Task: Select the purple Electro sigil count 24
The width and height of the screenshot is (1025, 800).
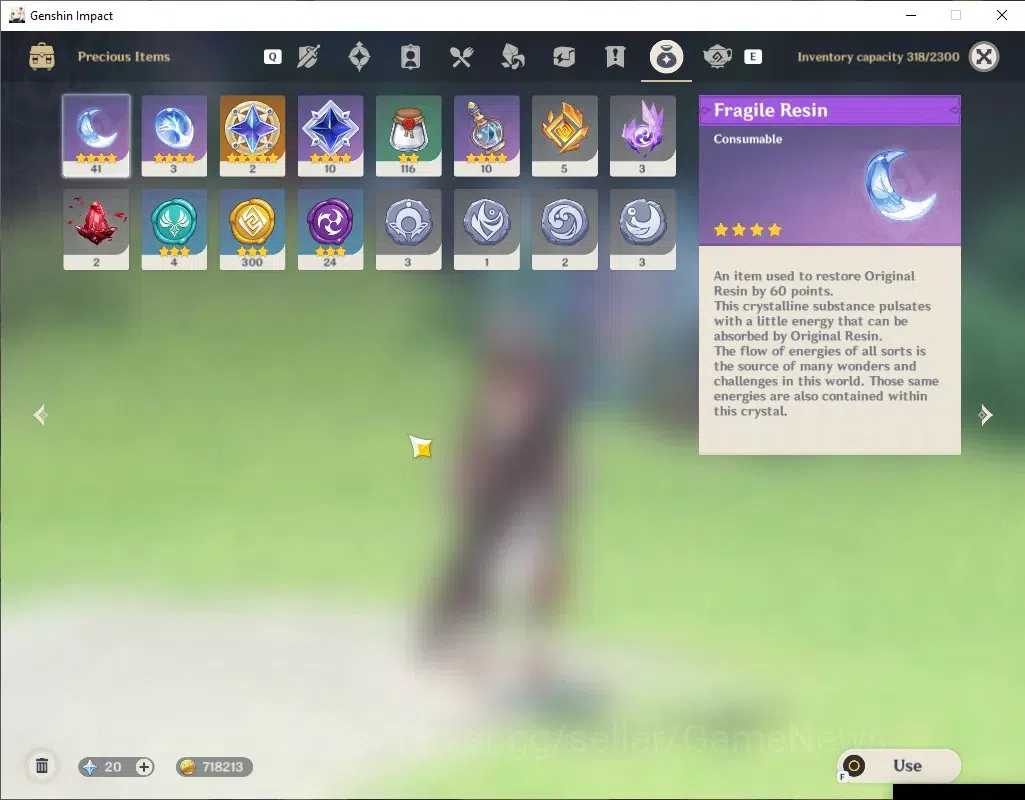Action: pyautogui.click(x=330, y=229)
